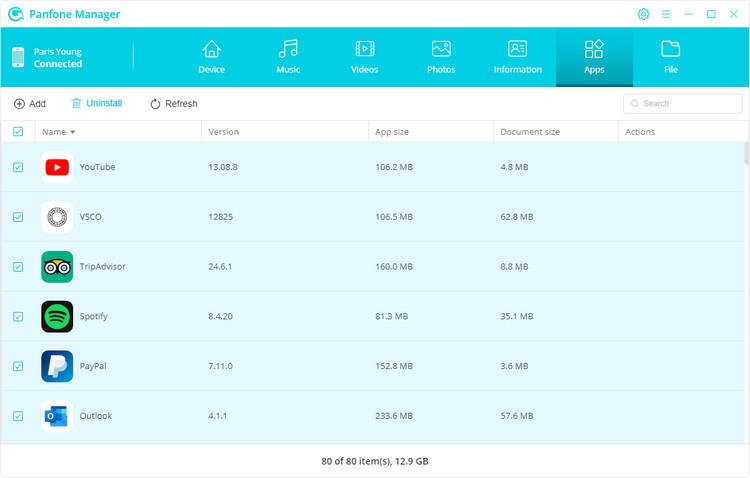750x478 pixels.
Task: Switch to the Device tab
Action: (x=211, y=57)
